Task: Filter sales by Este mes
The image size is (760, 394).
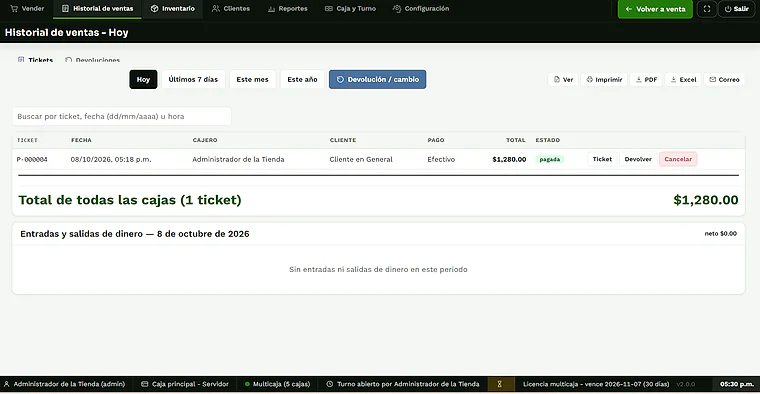Action: [x=252, y=79]
